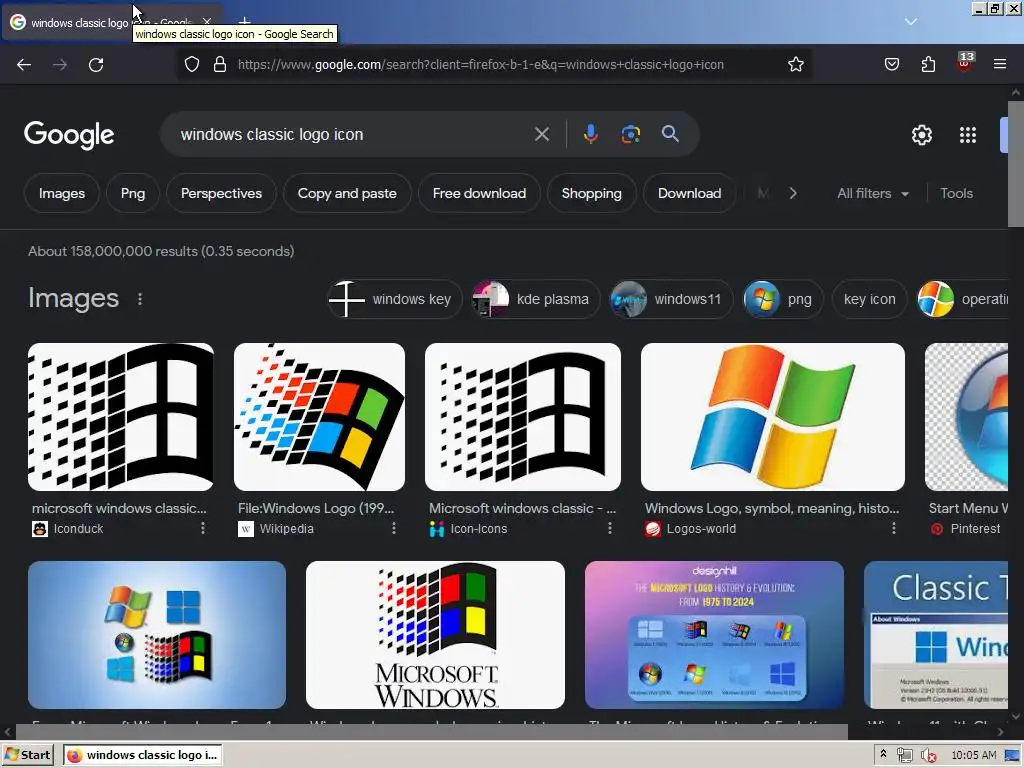Click the muted volume tray icon

point(928,755)
